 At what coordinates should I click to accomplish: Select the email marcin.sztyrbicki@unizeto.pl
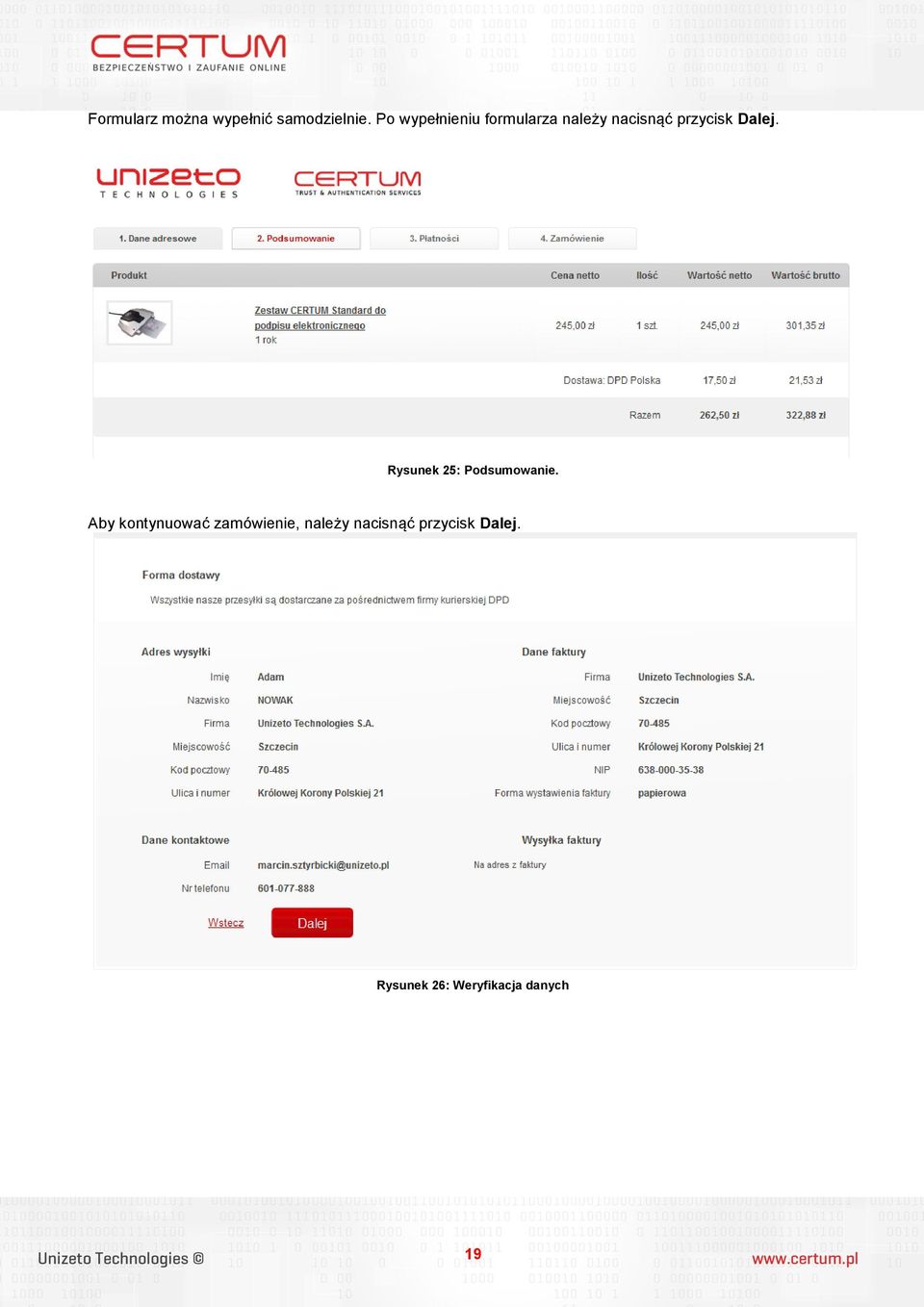[323, 865]
